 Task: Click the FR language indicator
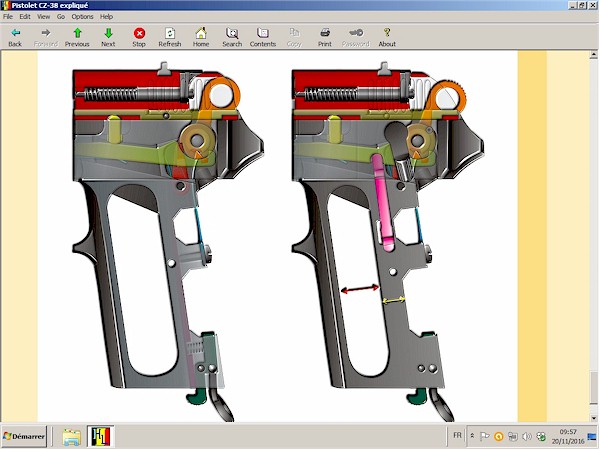click(457, 435)
